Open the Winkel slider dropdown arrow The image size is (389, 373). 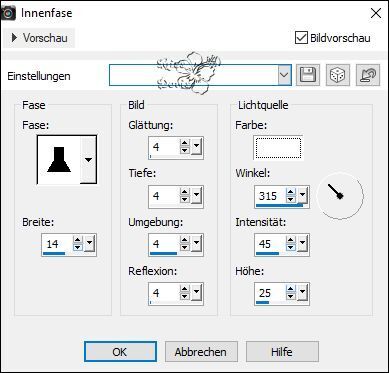[302, 195]
